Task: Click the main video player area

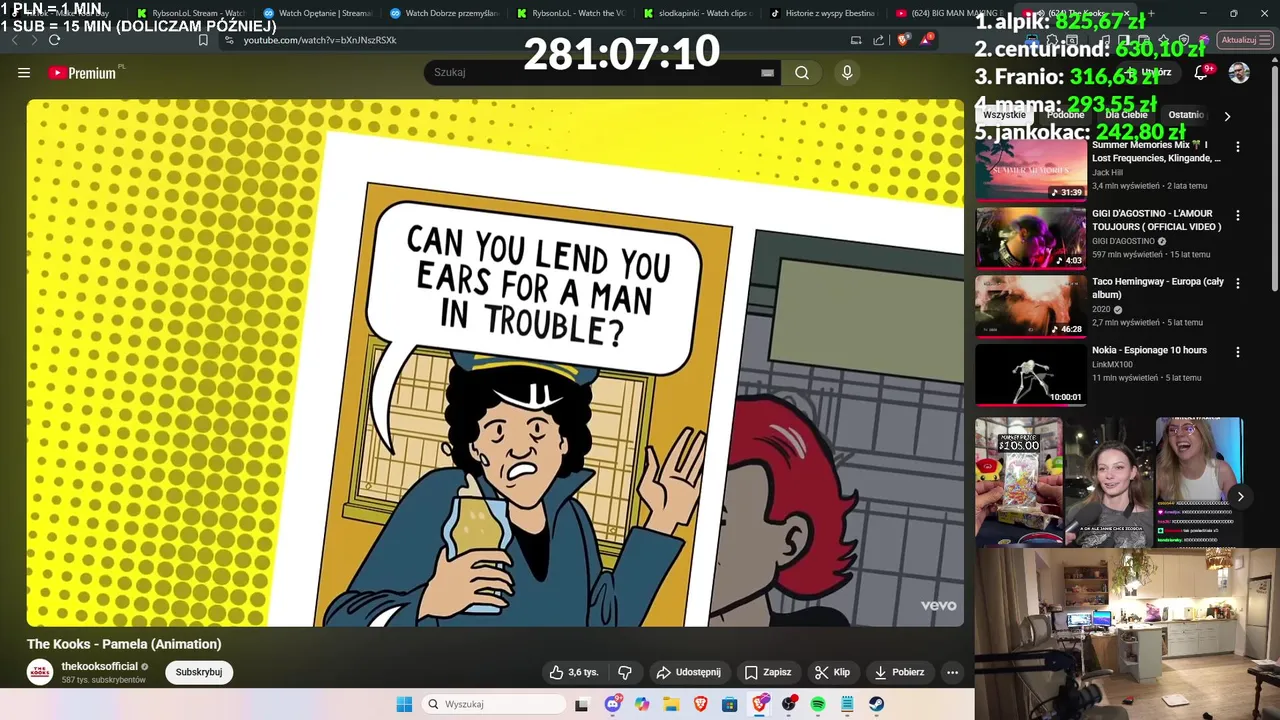Action: point(495,363)
